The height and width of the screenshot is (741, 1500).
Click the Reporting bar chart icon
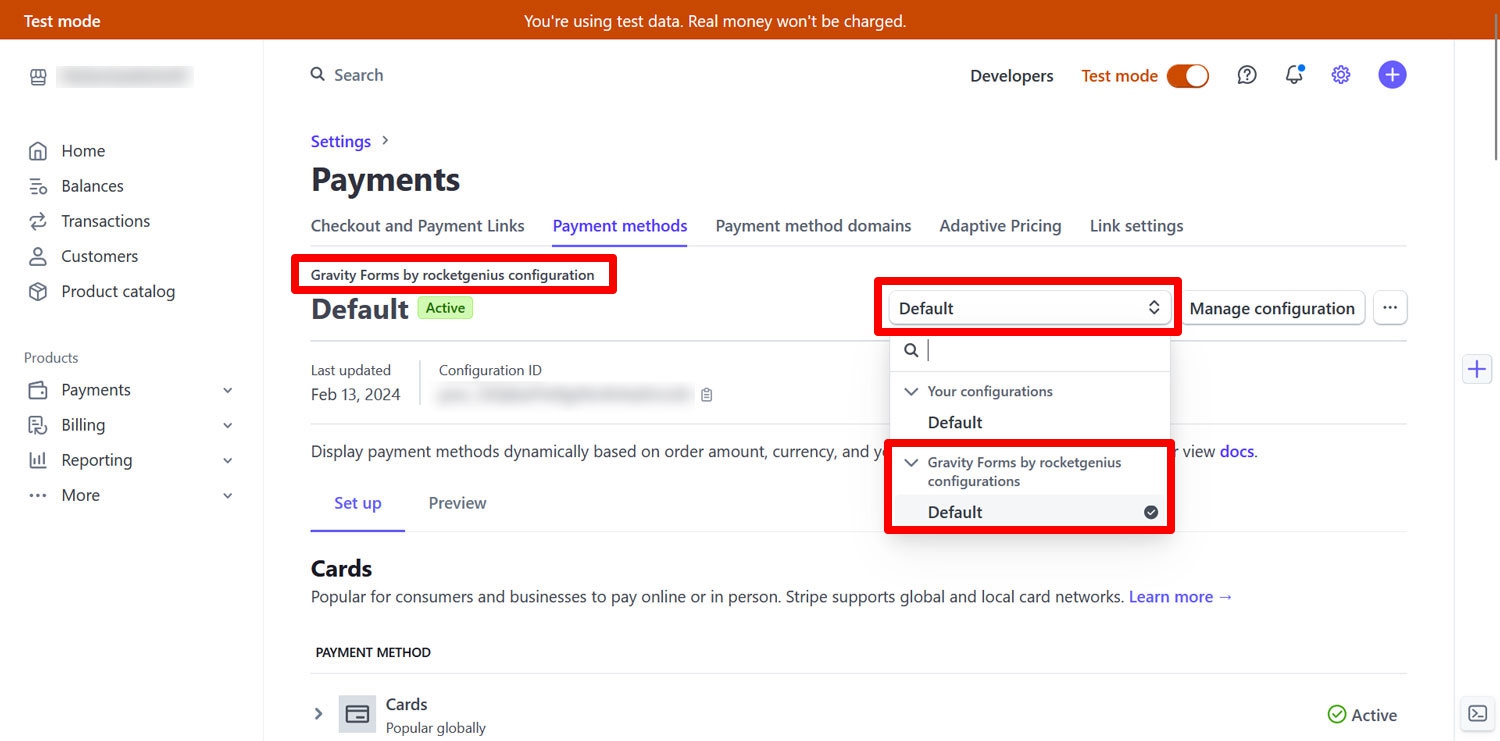(x=38, y=460)
